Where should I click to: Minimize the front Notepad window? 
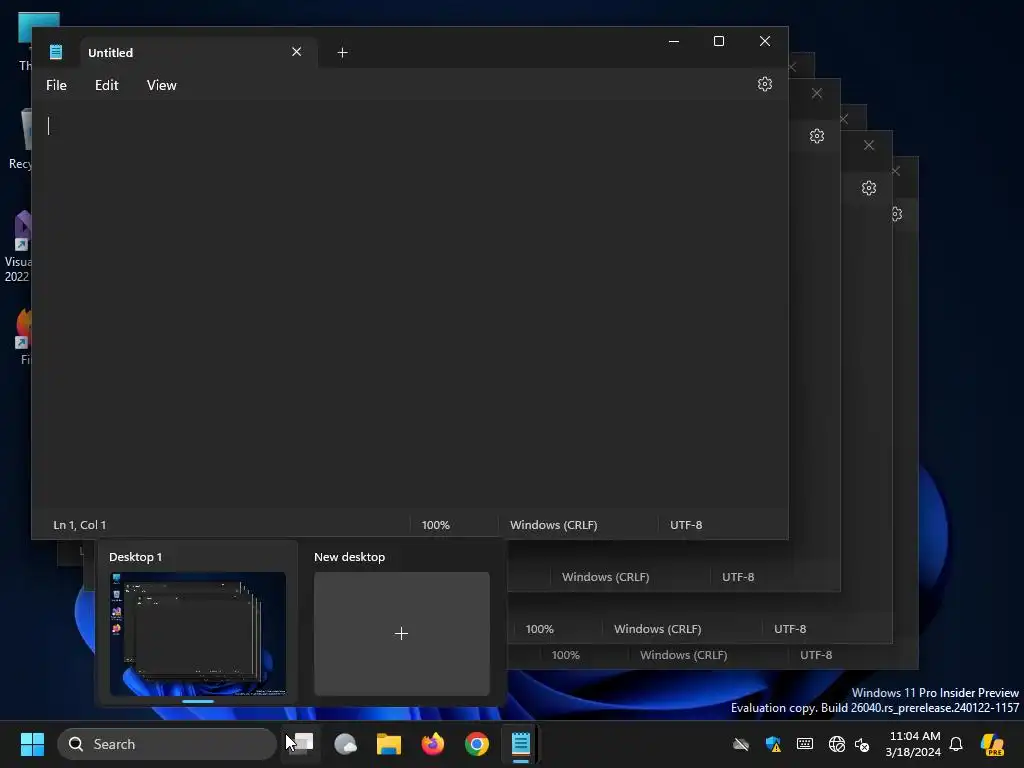[x=674, y=41]
